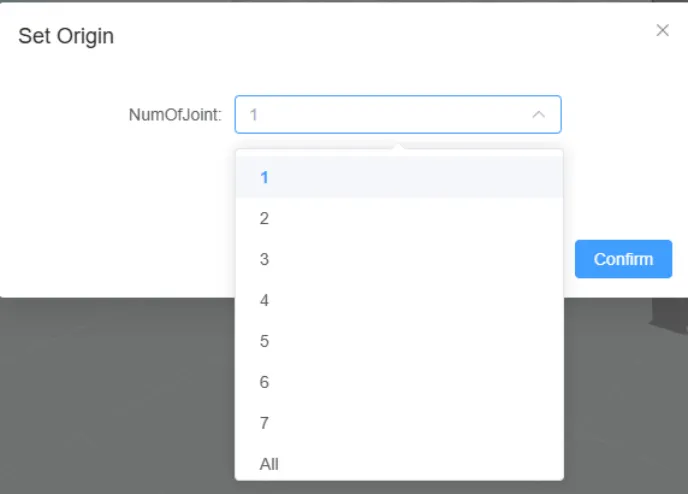
Task: Select joint 6 from the options
Action: 264,382
